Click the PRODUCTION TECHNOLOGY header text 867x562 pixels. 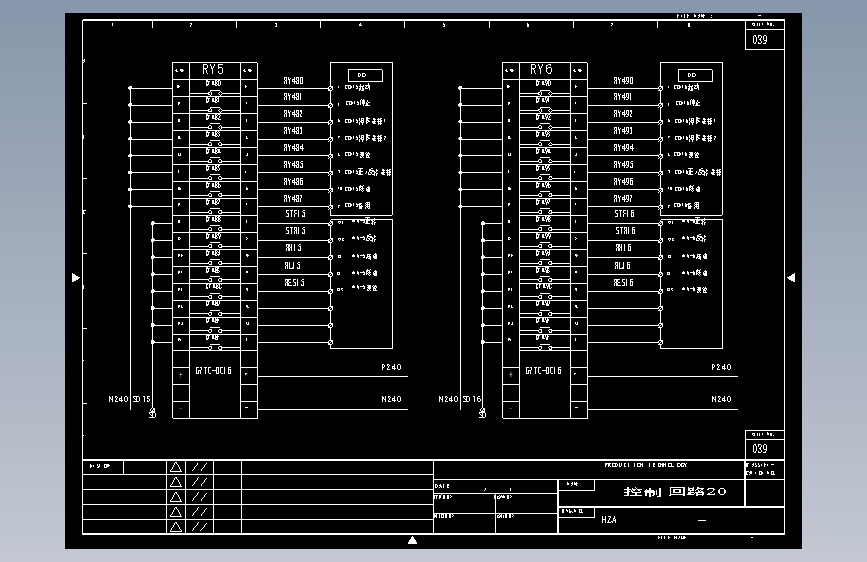pyautogui.click(x=645, y=465)
